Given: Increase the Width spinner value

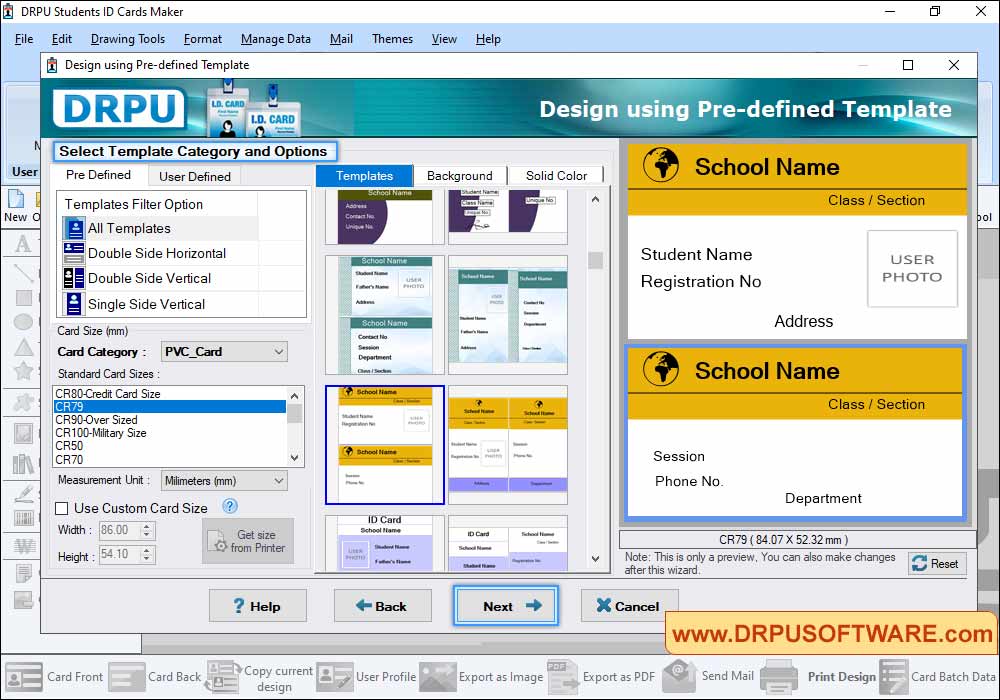Looking at the screenshot, I should [x=147, y=526].
